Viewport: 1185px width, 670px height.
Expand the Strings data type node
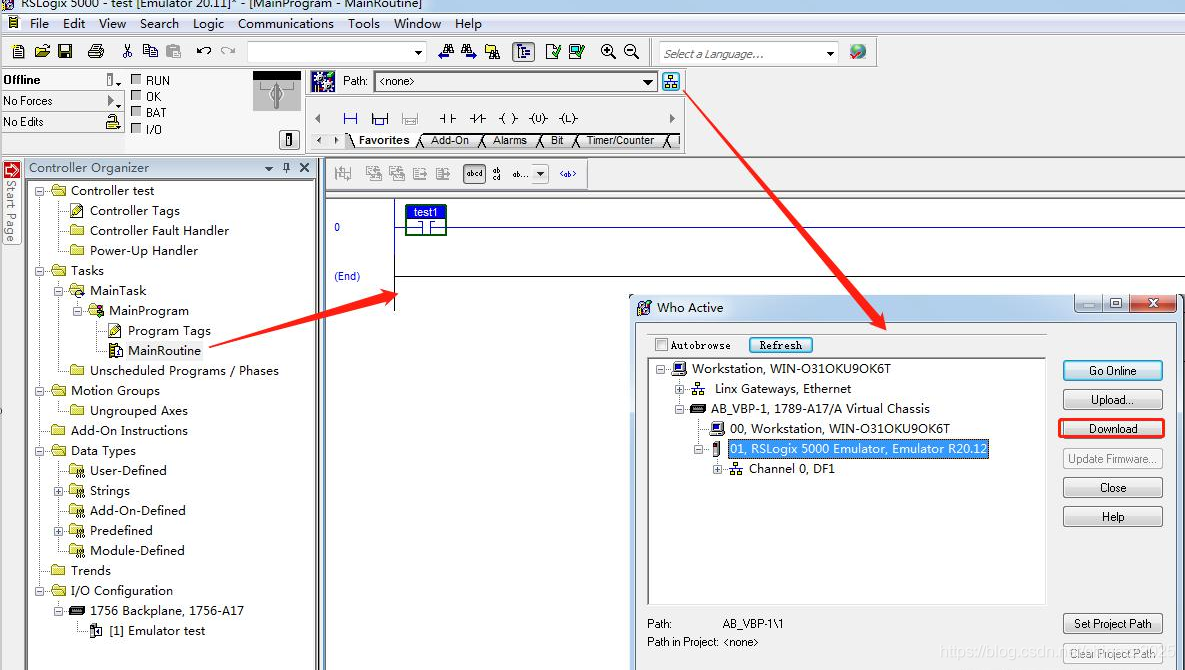pyautogui.click(x=58, y=491)
